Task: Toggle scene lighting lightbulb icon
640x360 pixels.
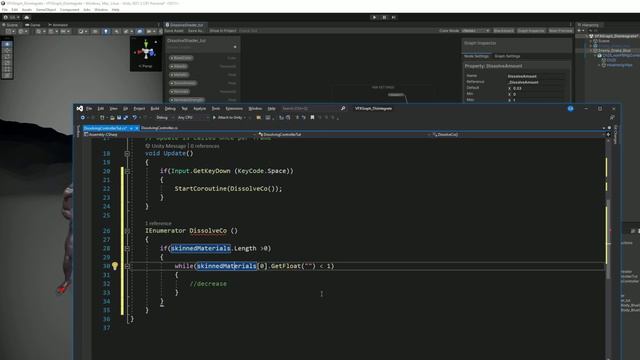Action: click(x=106, y=31)
